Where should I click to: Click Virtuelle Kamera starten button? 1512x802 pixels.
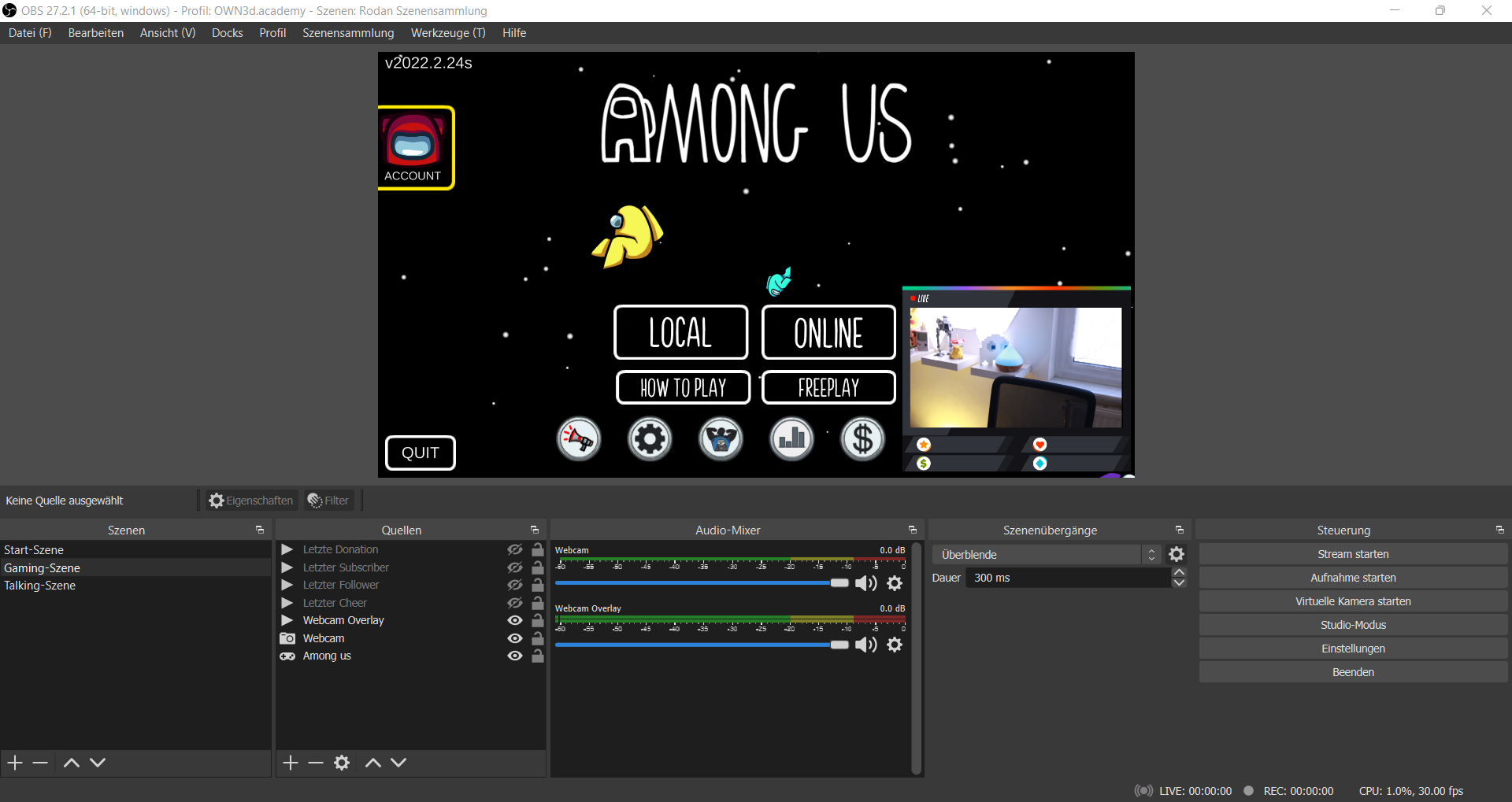[1353, 601]
